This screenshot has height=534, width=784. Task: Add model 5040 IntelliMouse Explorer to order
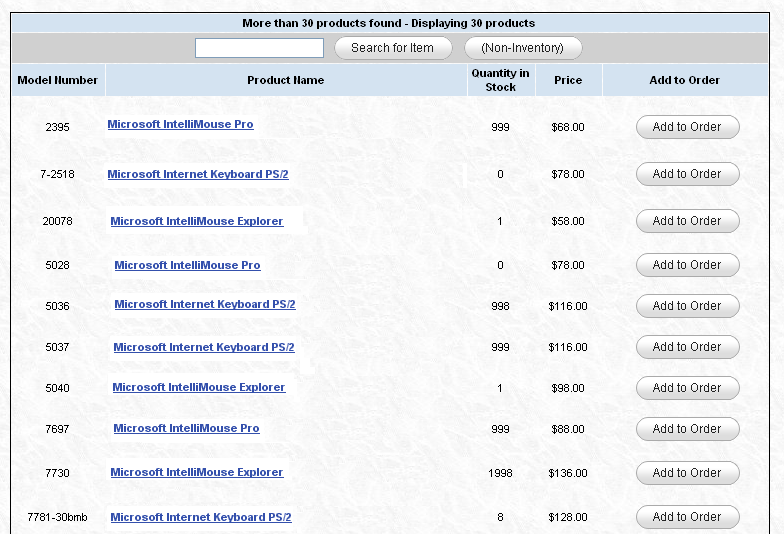688,388
